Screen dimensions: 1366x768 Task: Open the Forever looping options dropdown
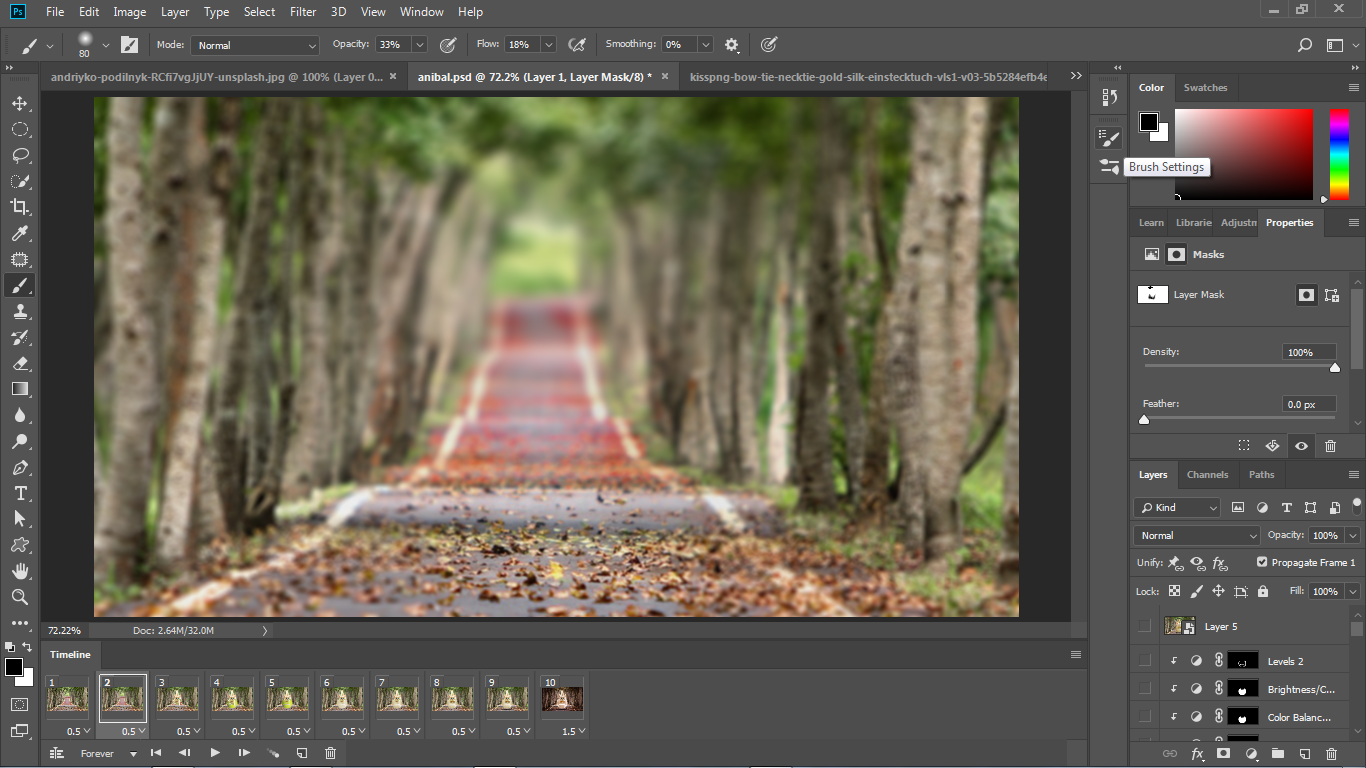(x=108, y=753)
